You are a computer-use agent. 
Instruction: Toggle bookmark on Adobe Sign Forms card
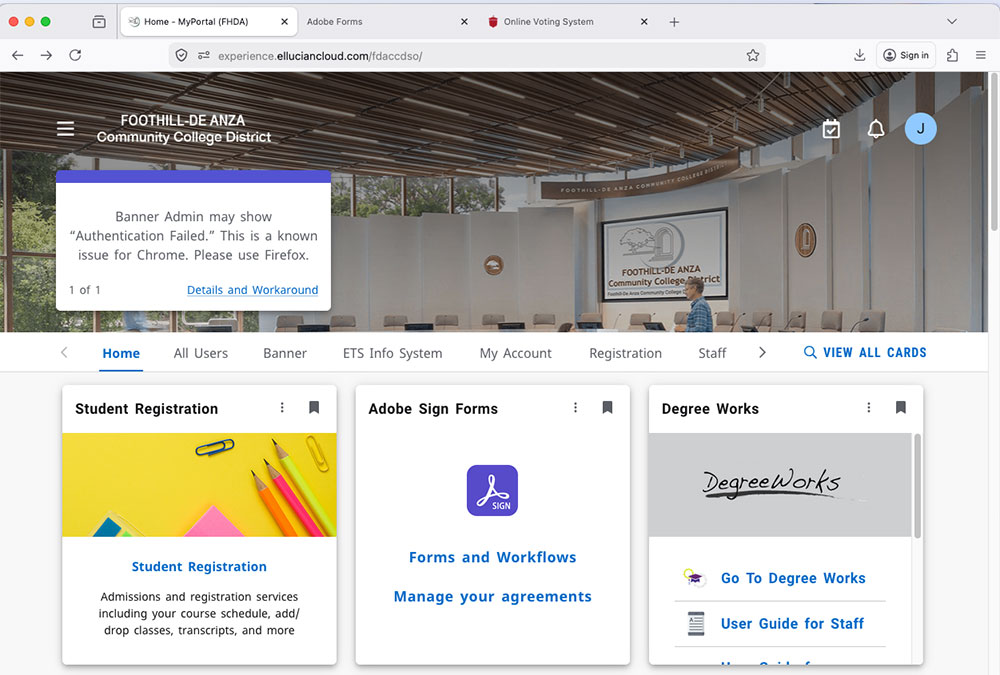click(x=607, y=408)
